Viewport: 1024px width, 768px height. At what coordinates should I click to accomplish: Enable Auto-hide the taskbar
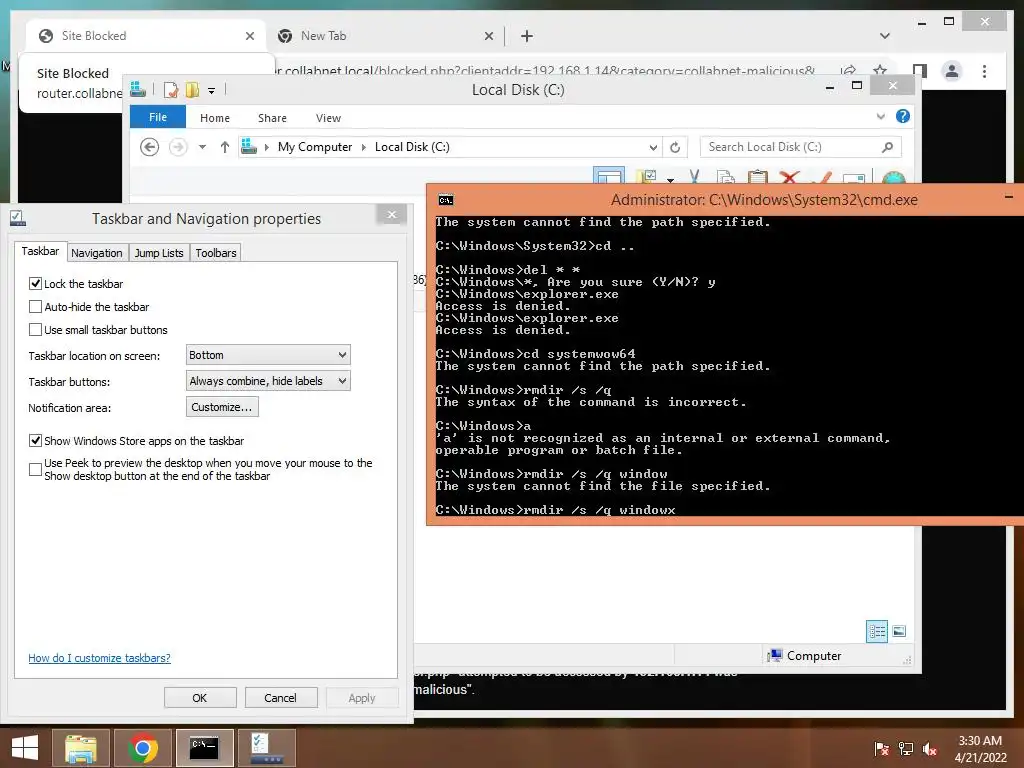tap(35, 306)
